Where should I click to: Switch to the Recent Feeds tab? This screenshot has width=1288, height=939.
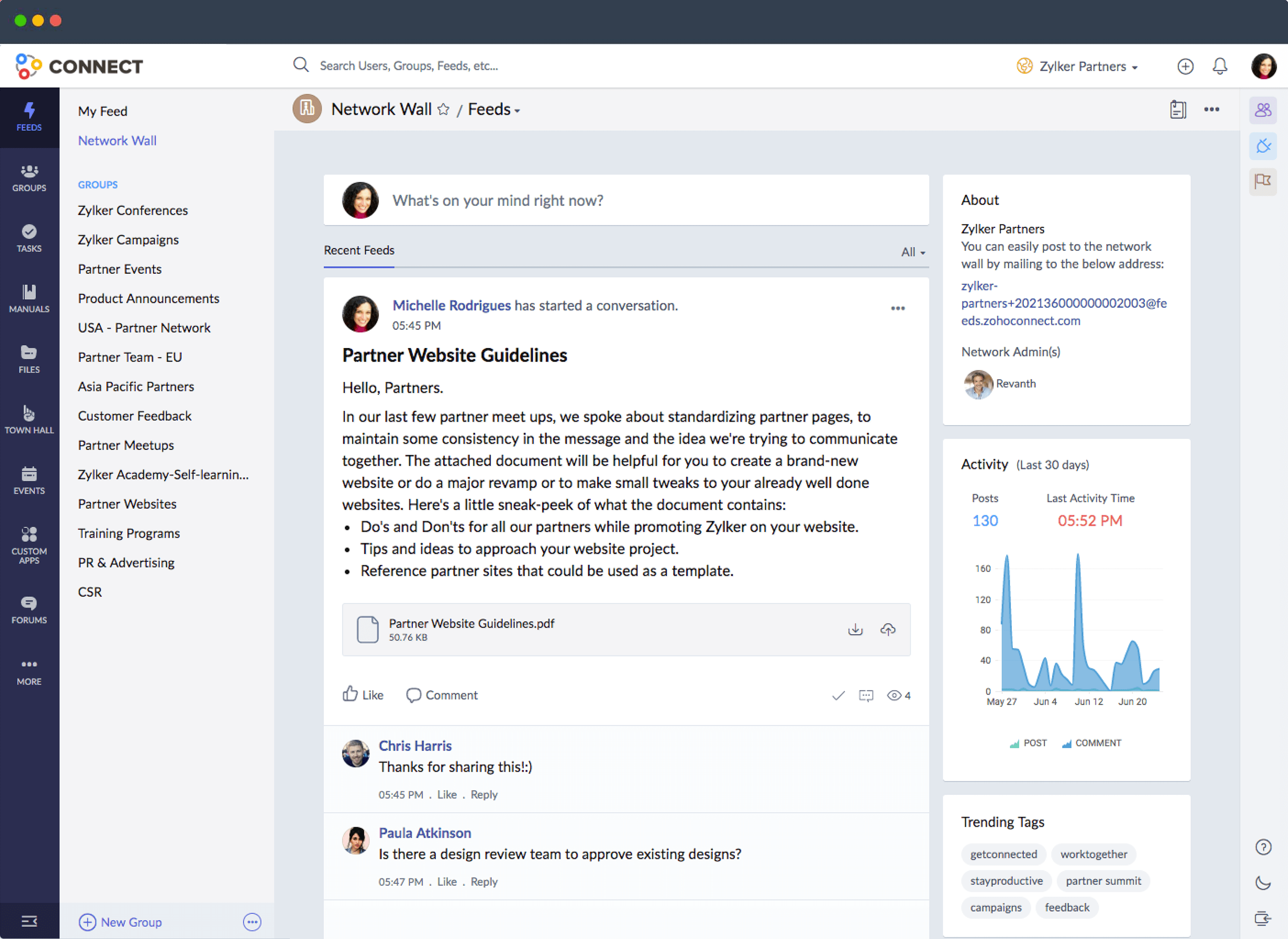tap(359, 250)
